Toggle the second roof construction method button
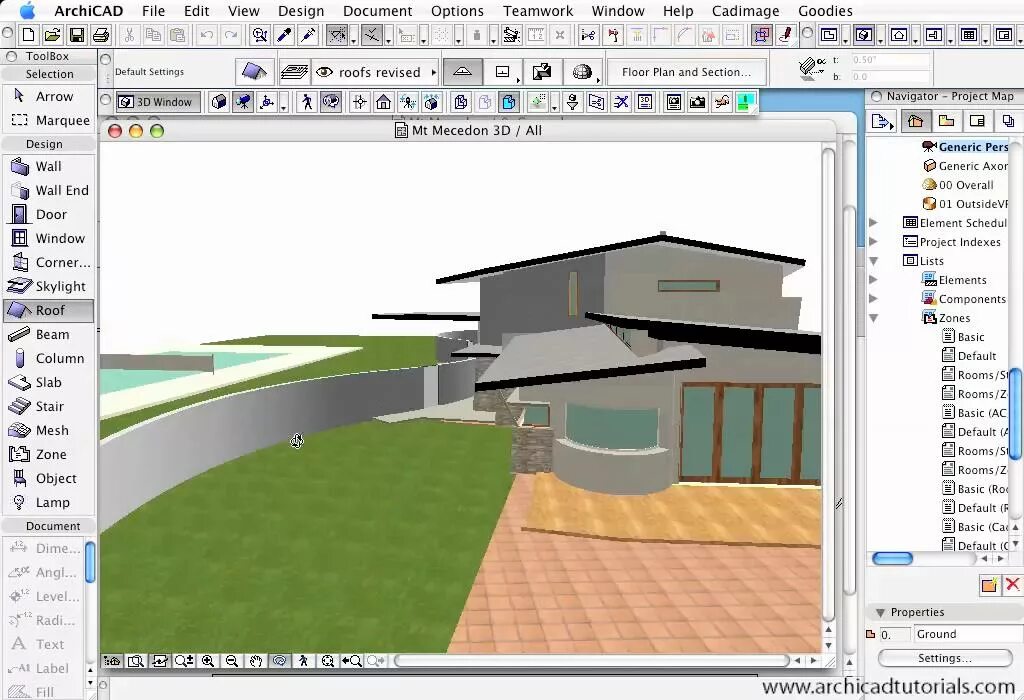 503,72
